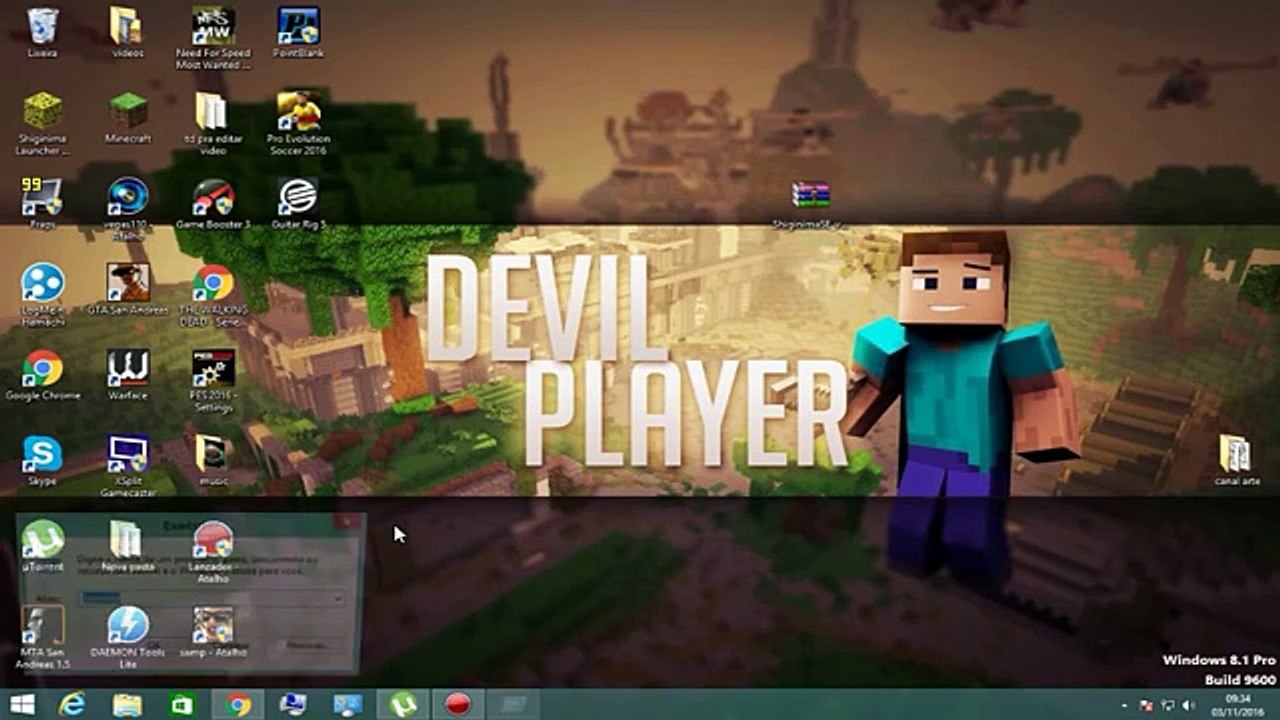Close the fading Executar dialog
The width and height of the screenshot is (1280, 720).
pyautogui.click(x=346, y=523)
